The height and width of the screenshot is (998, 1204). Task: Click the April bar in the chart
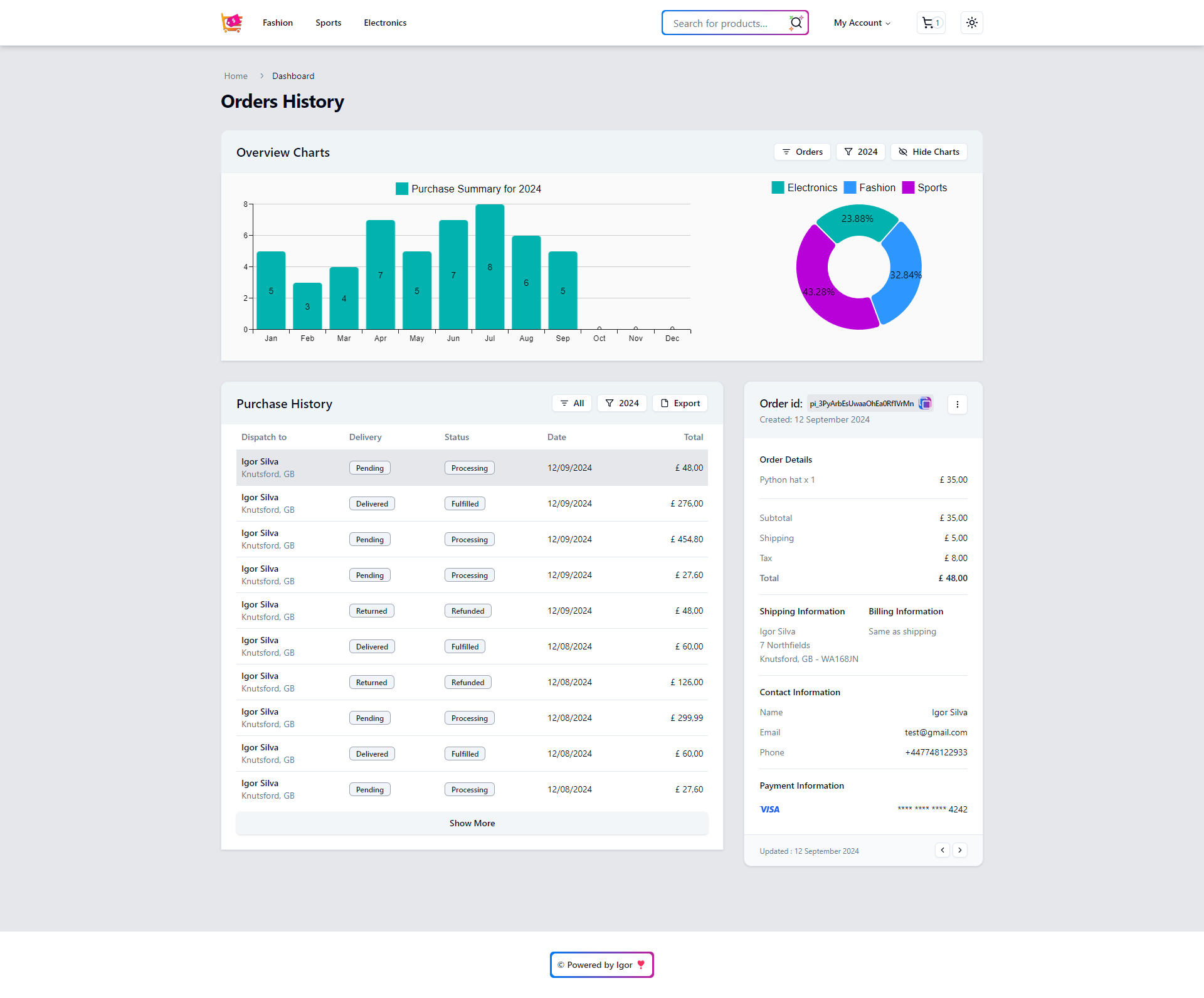click(x=380, y=275)
